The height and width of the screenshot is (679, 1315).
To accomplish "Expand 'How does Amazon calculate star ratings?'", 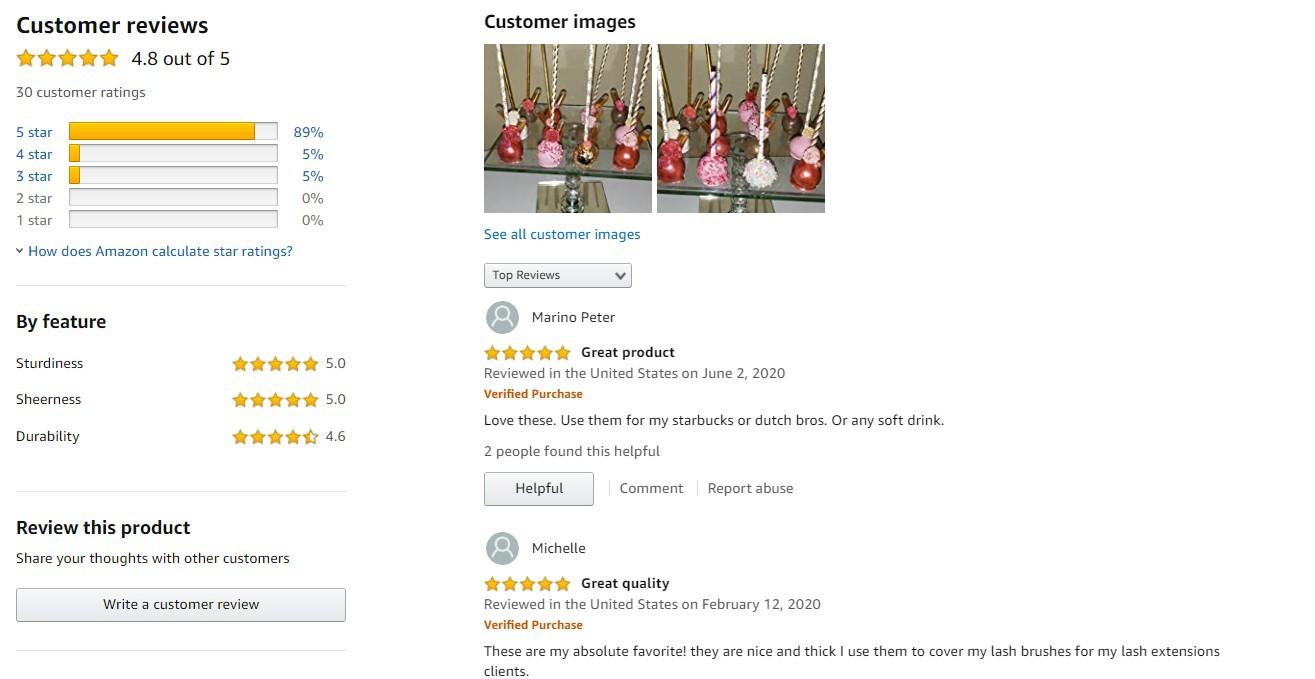I will [x=160, y=252].
